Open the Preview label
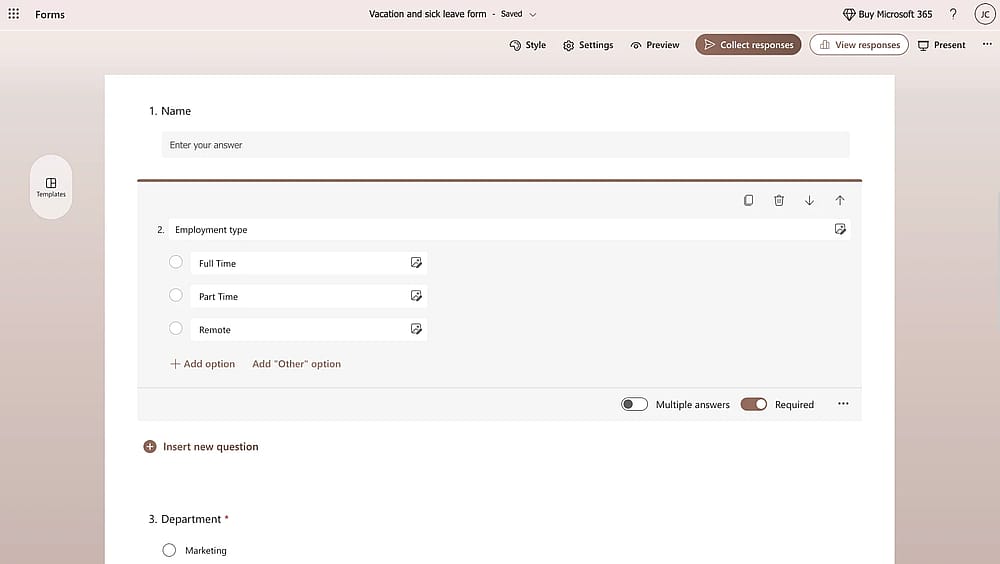The width and height of the screenshot is (1000, 564). (663, 45)
